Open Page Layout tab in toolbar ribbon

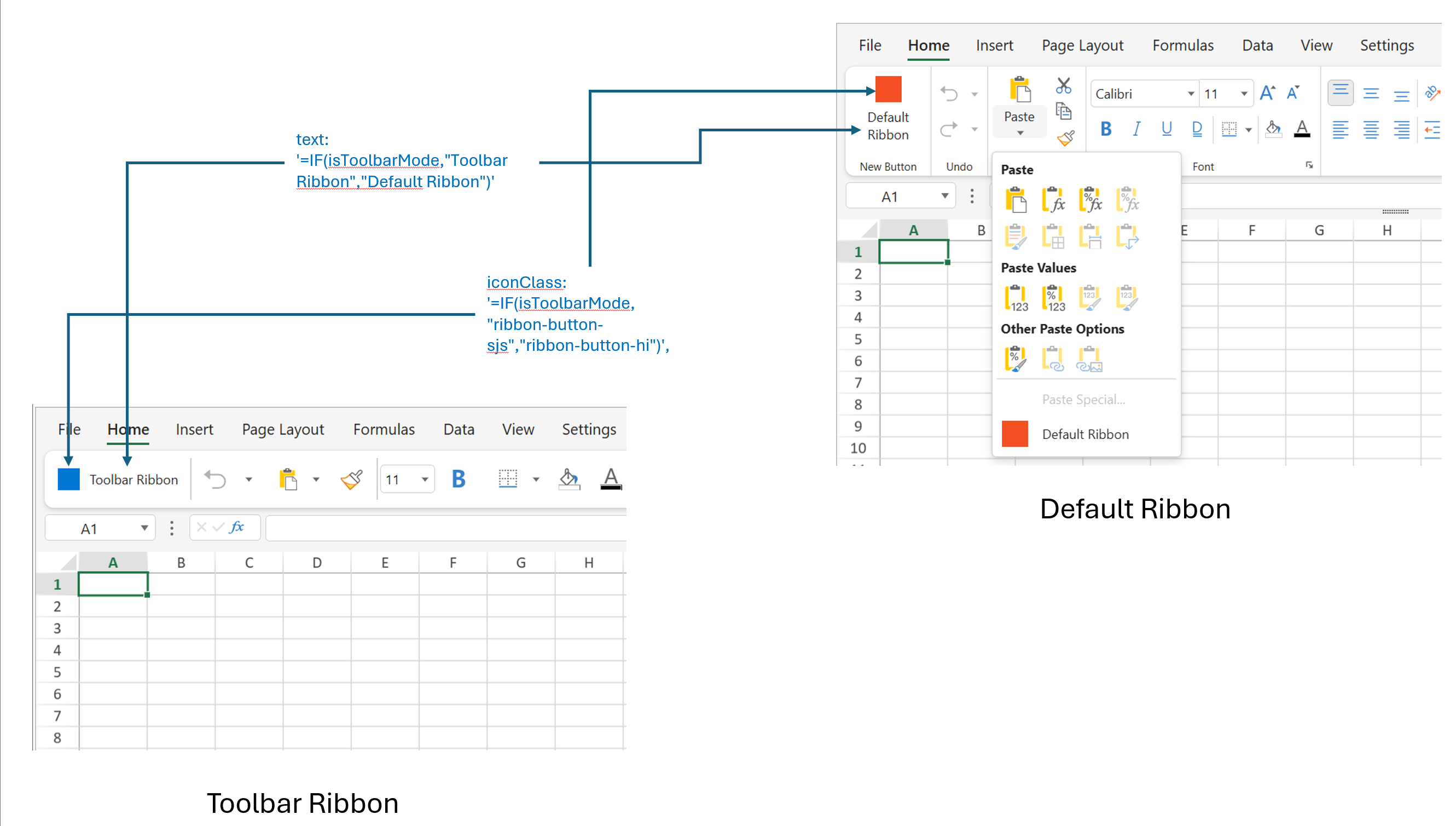click(282, 430)
